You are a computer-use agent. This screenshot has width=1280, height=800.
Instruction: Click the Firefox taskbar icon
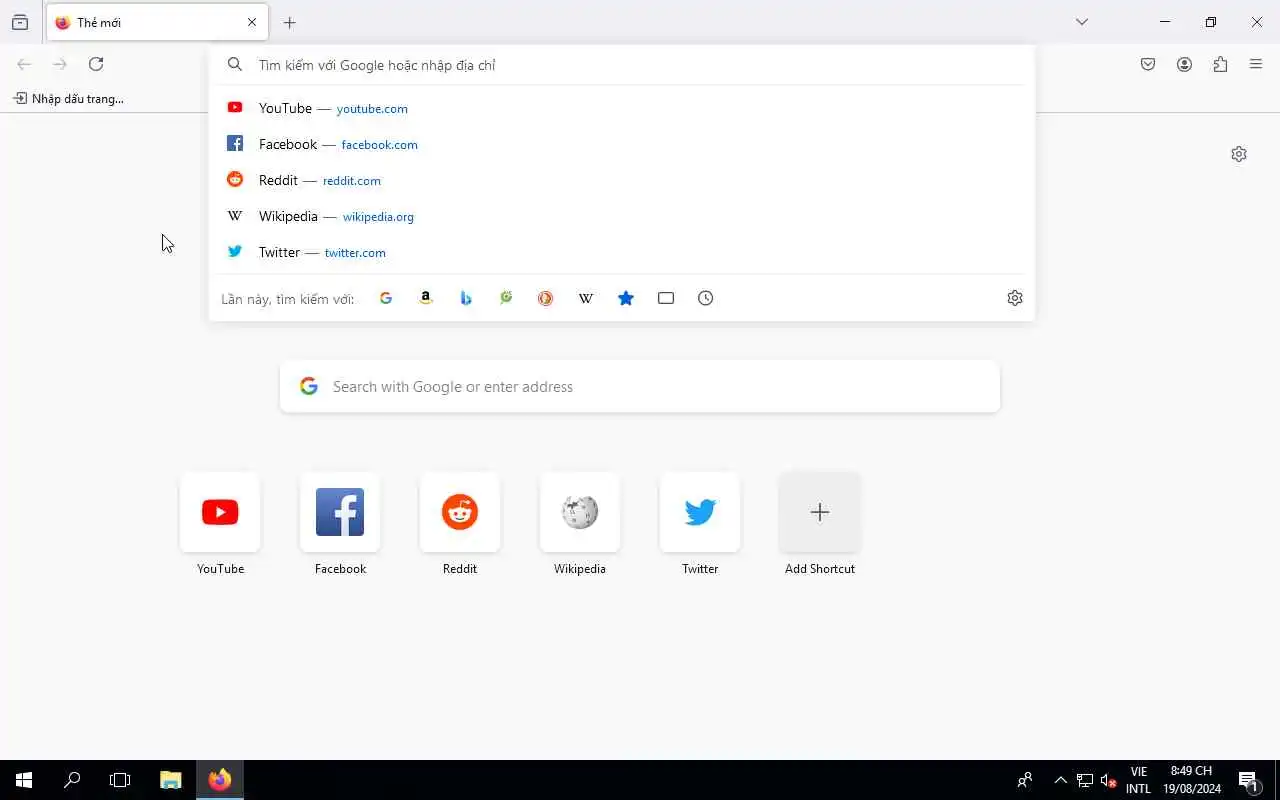220,780
